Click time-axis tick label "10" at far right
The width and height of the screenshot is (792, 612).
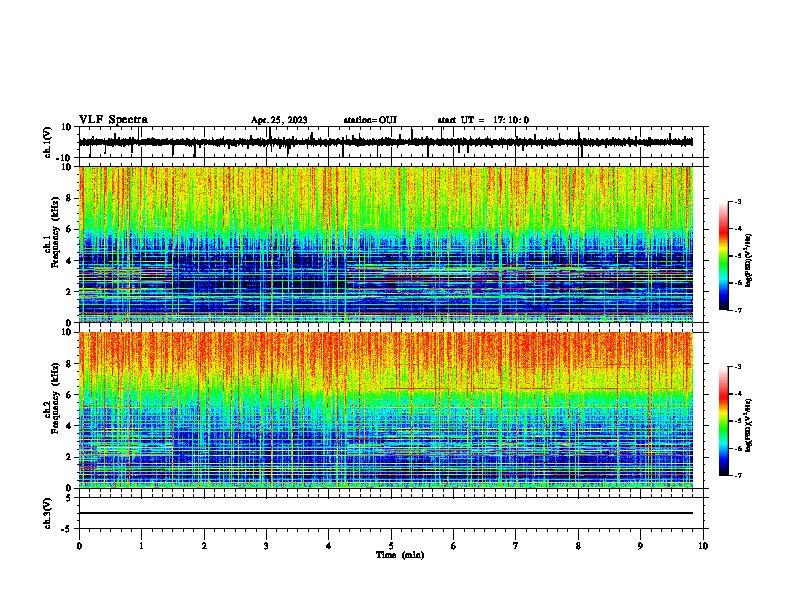tap(703, 546)
